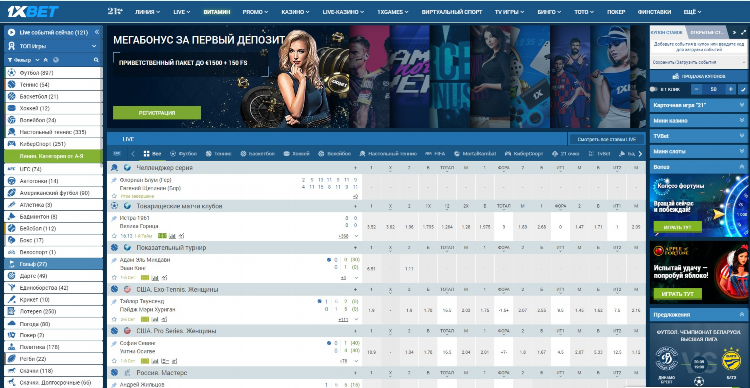
Task: Select the MortalKombat tab in the live bar
Action: (x=475, y=154)
